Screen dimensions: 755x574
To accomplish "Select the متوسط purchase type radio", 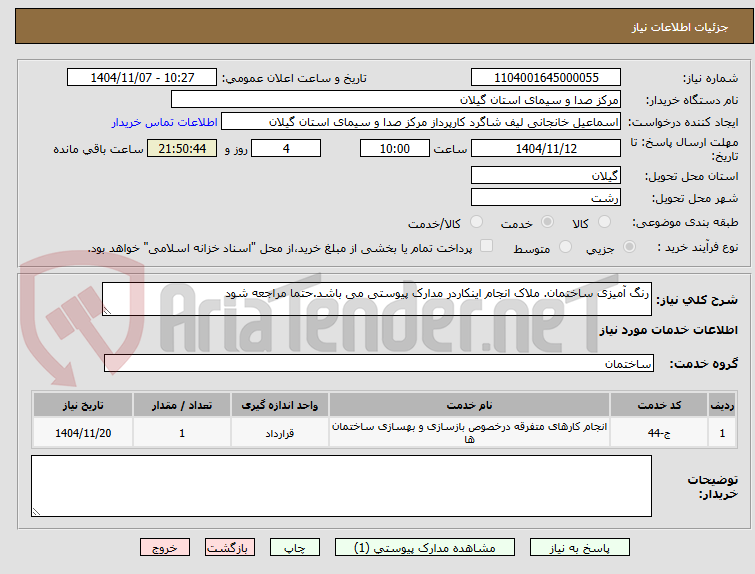I will (565, 247).
